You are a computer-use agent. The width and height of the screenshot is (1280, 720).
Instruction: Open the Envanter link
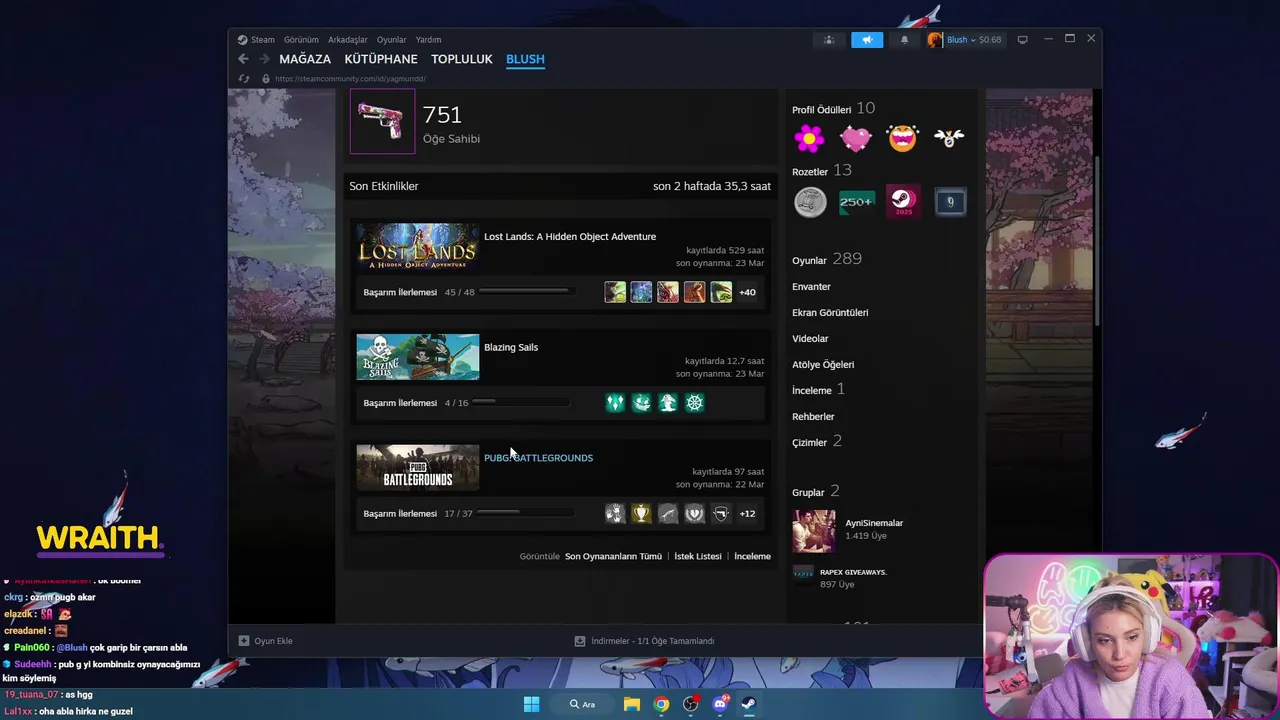click(x=811, y=287)
